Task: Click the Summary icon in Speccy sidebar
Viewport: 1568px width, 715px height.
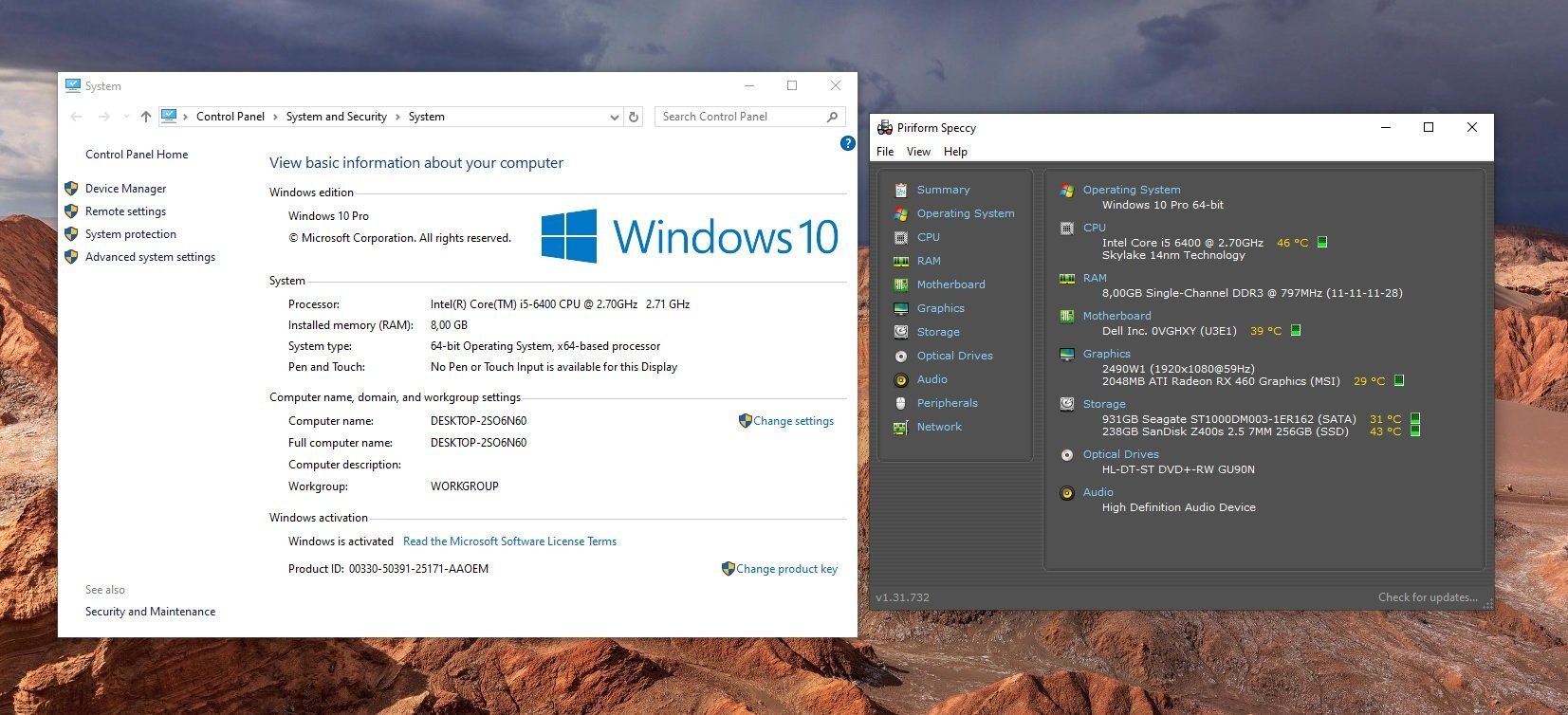Action: pyautogui.click(x=901, y=190)
